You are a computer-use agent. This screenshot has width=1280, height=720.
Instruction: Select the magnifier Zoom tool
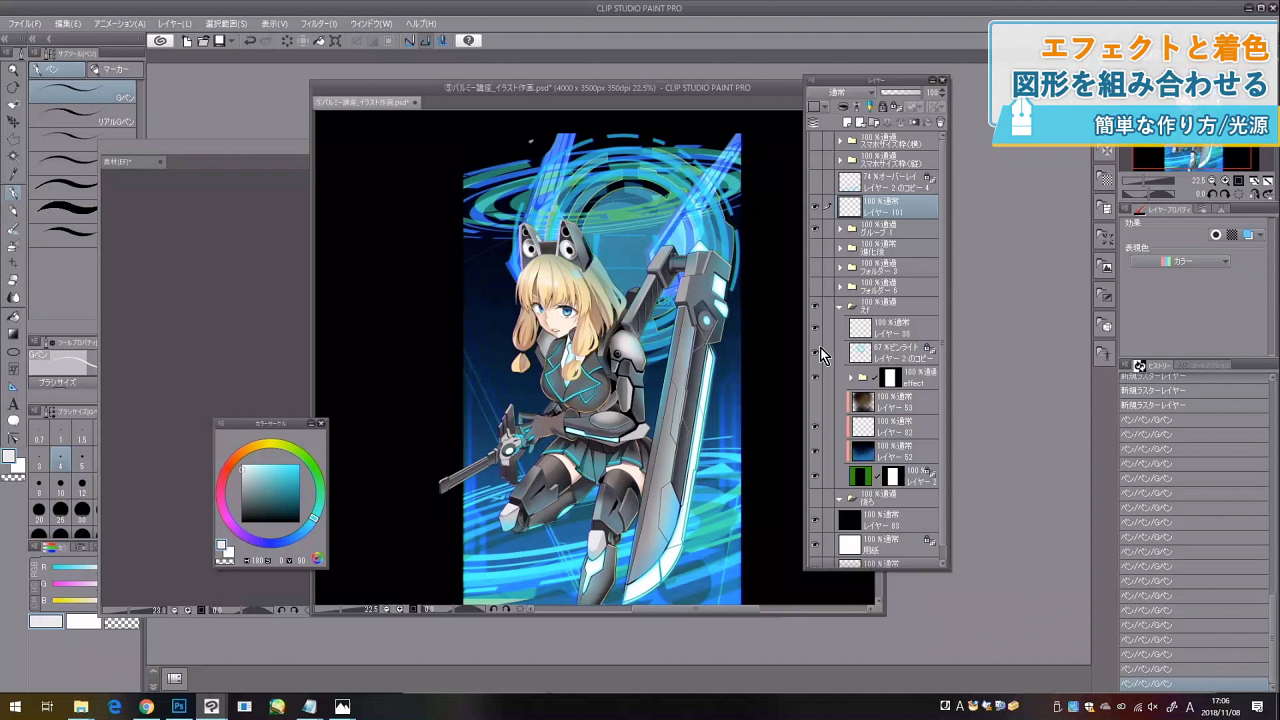coord(13,70)
